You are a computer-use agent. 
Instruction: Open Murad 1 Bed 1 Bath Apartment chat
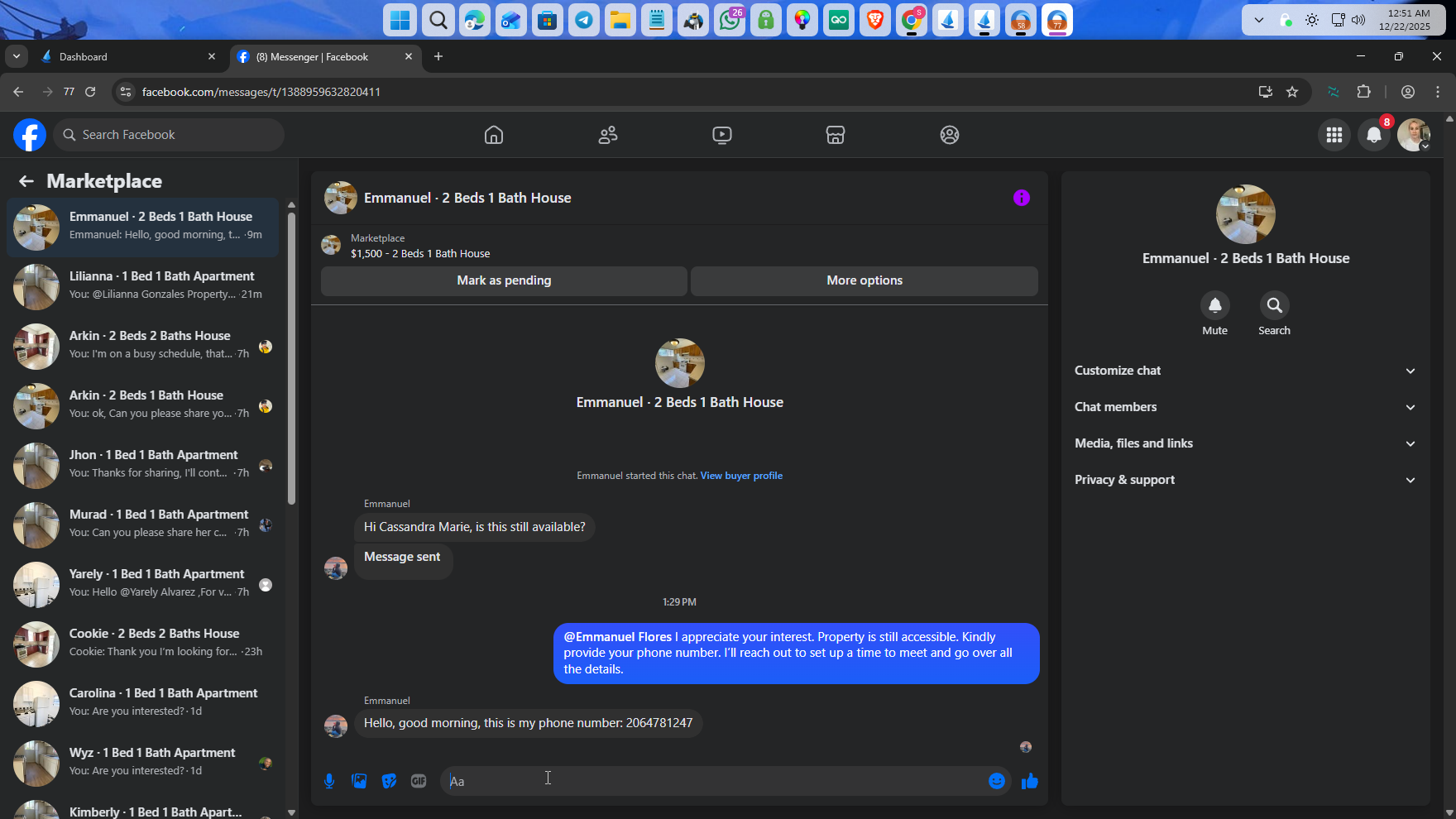tap(142, 525)
